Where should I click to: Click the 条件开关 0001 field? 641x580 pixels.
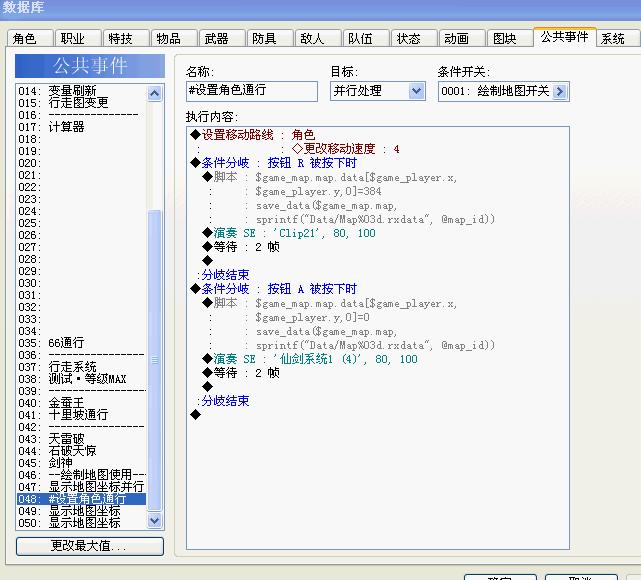(504, 91)
